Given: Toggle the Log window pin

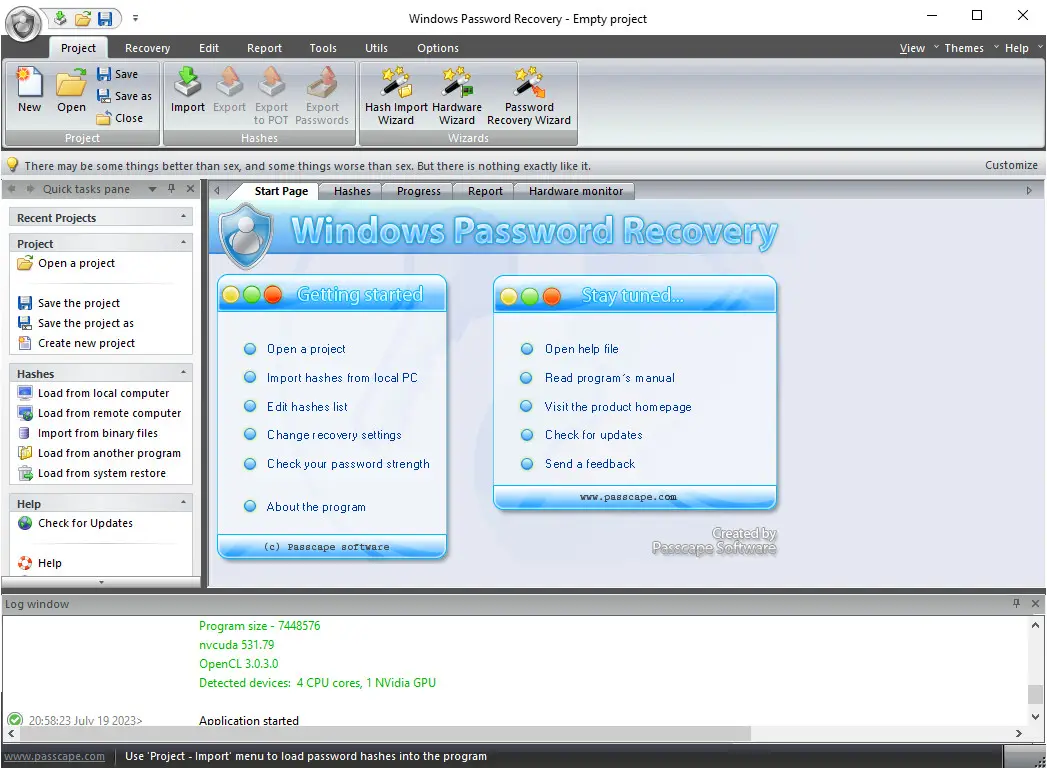Looking at the screenshot, I should [x=1016, y=603].
